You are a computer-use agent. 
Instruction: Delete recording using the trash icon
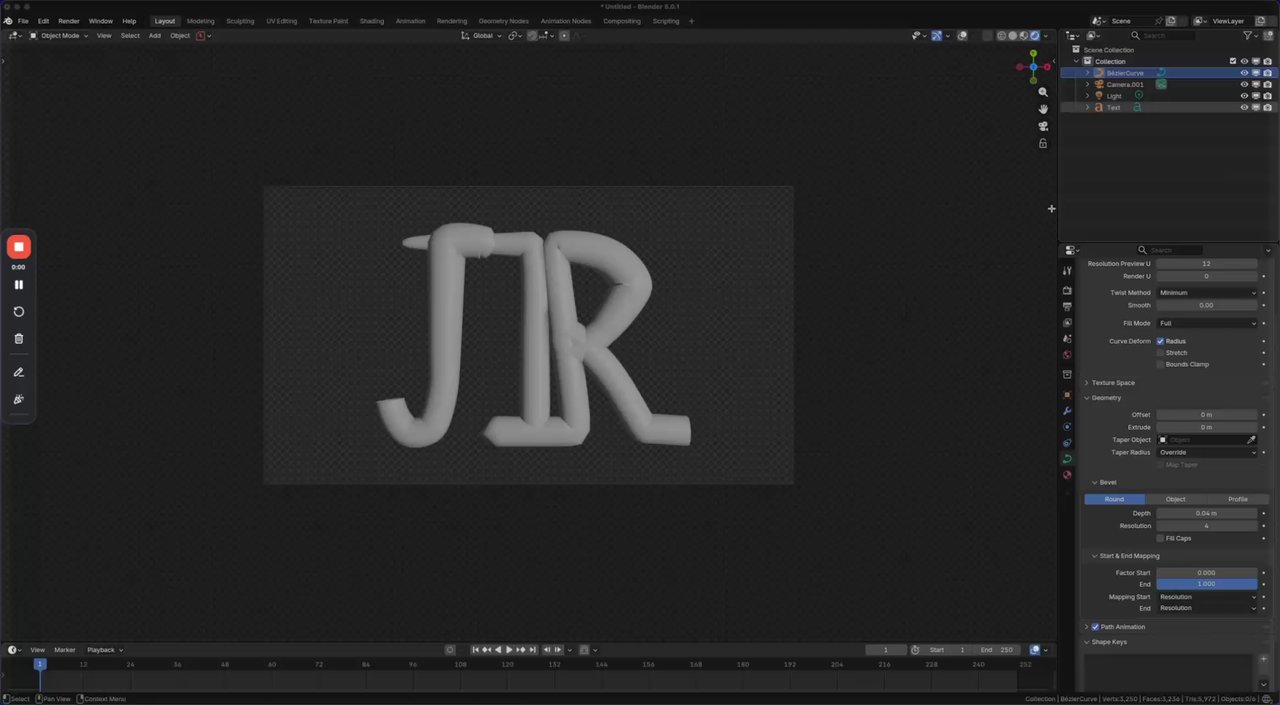19,339
